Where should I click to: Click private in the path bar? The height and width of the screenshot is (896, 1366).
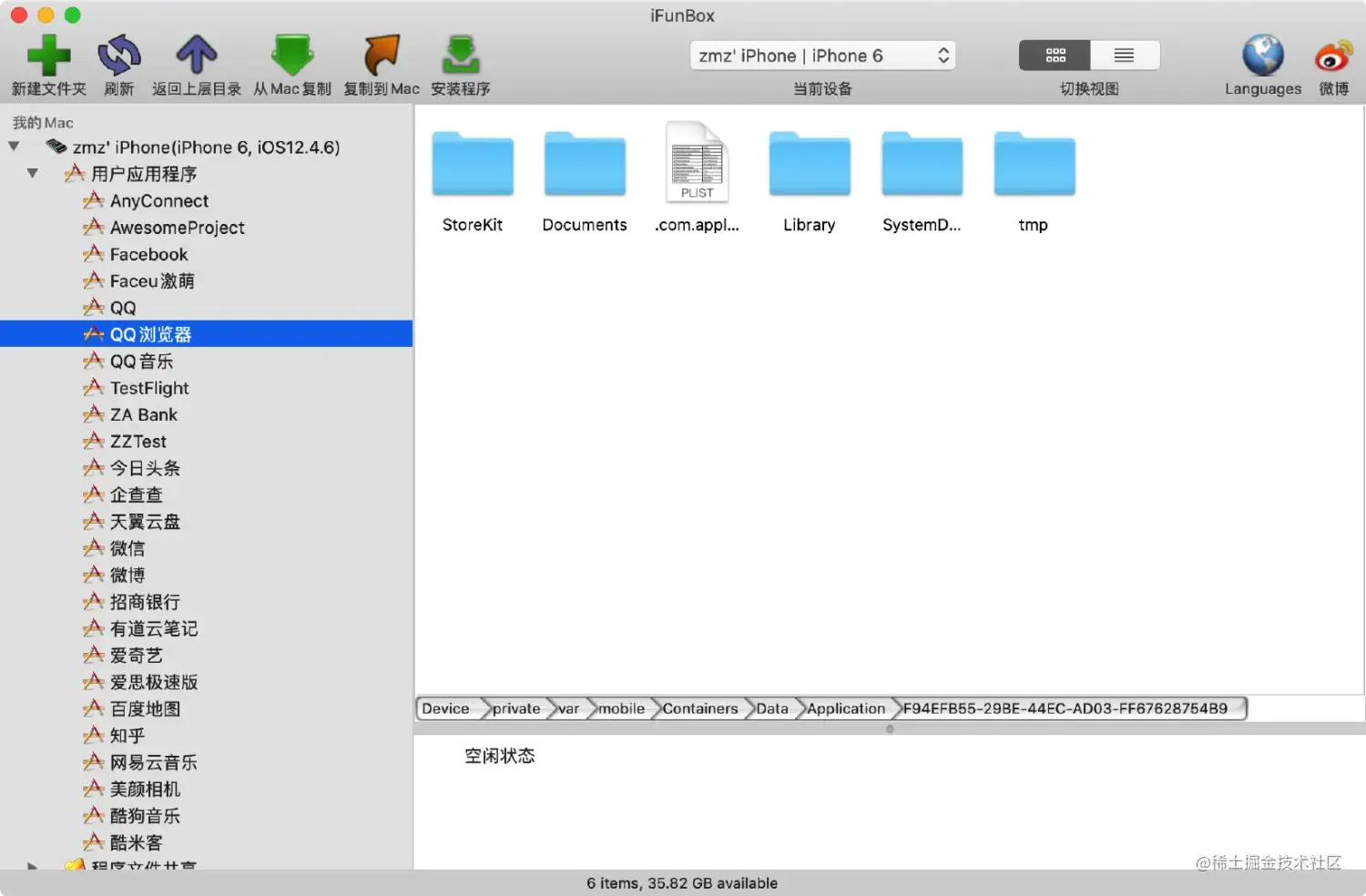coord(516,708)
